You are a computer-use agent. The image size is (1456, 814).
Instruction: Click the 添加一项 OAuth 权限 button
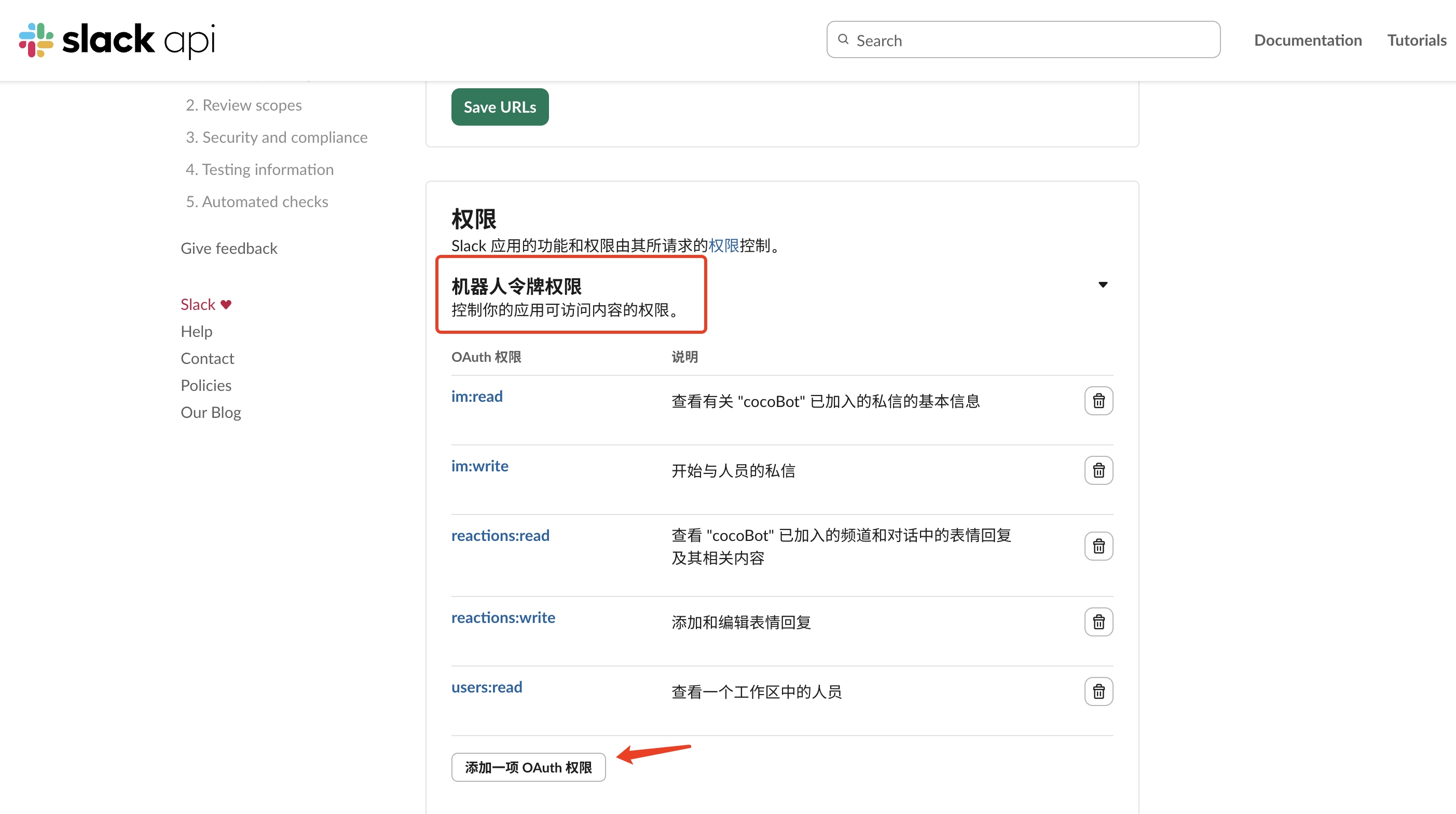tap(528, 767)
